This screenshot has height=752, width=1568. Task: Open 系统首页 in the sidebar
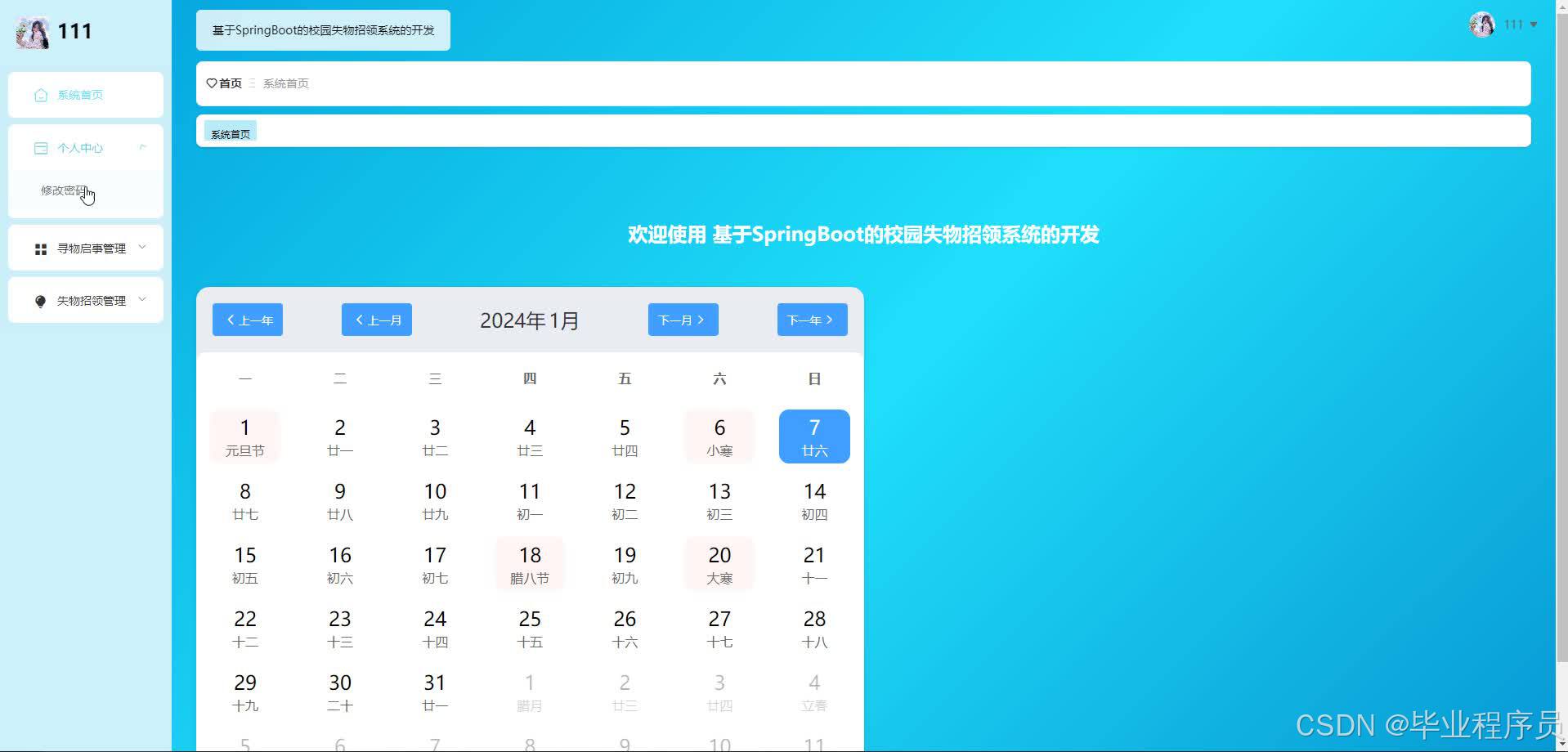click(x=86, y=95)
